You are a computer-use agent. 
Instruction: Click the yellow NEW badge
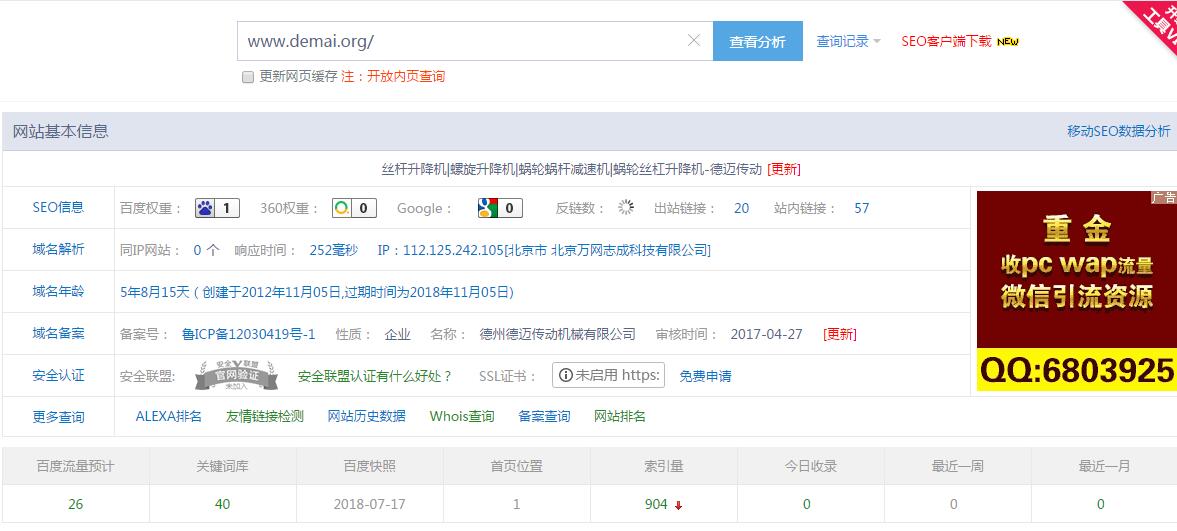tap(1007, 42)
